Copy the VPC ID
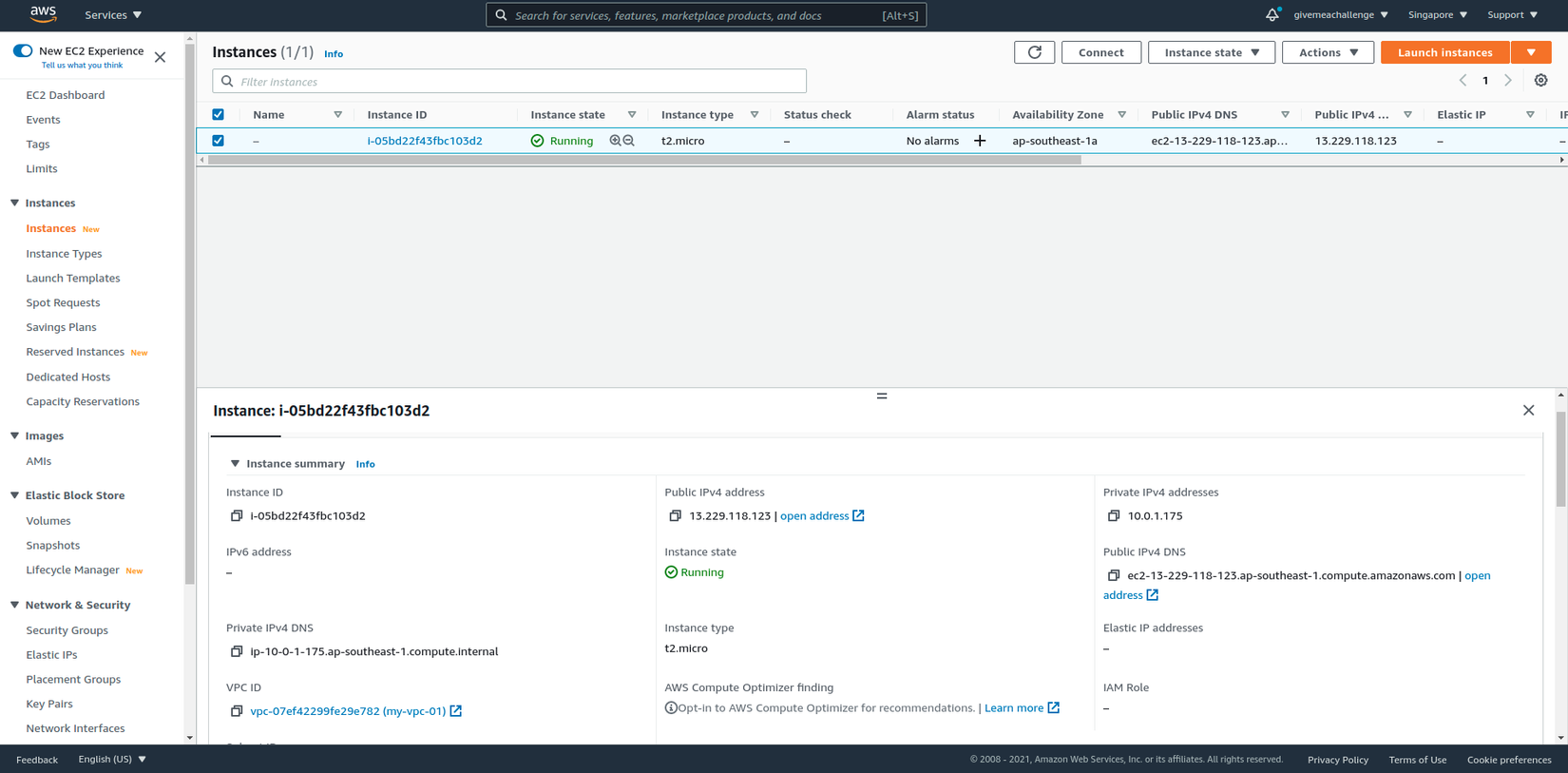 pos(237,711)
